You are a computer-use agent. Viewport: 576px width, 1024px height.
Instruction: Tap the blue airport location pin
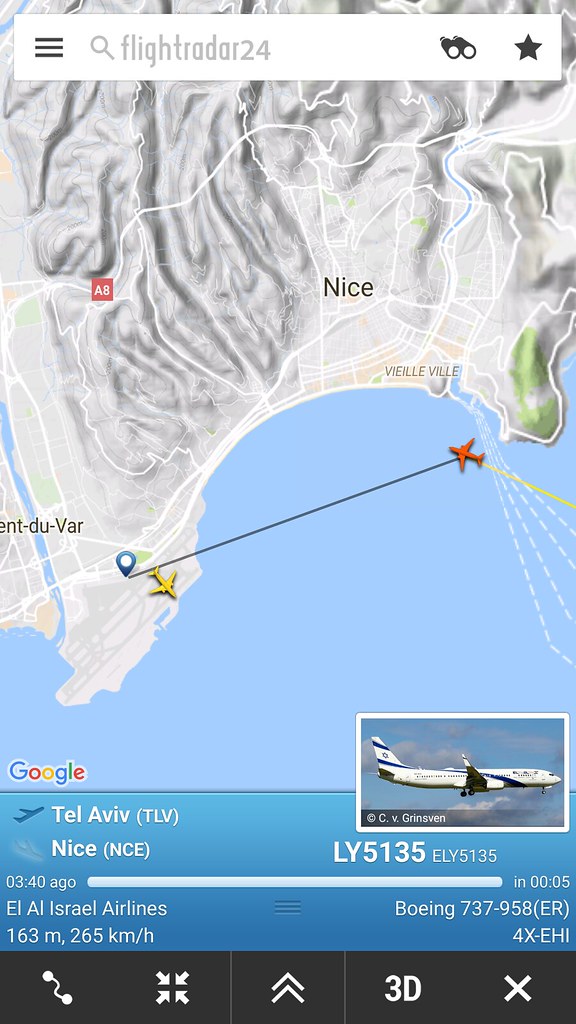(125, 563)
